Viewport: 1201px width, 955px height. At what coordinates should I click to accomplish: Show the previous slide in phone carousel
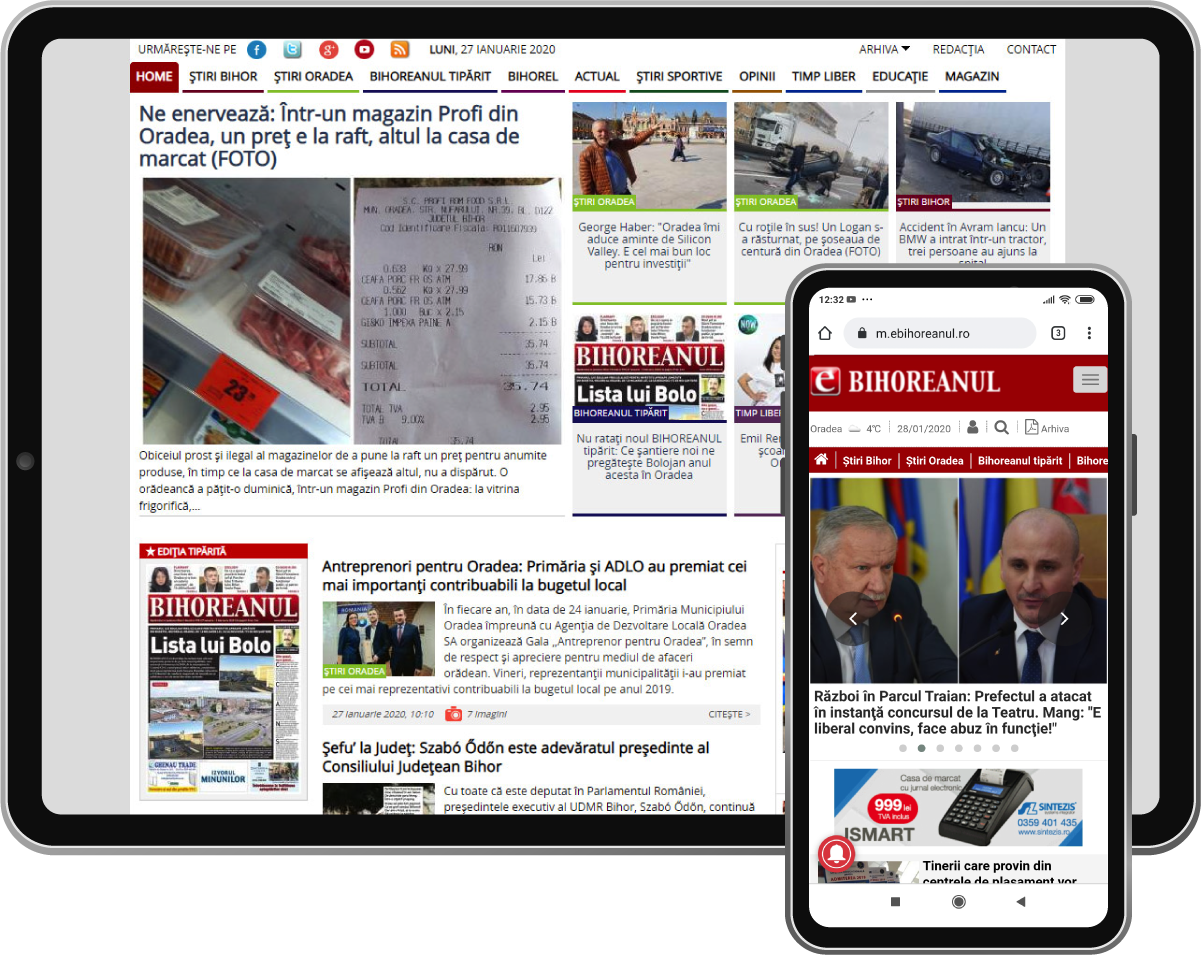(853, 619)
